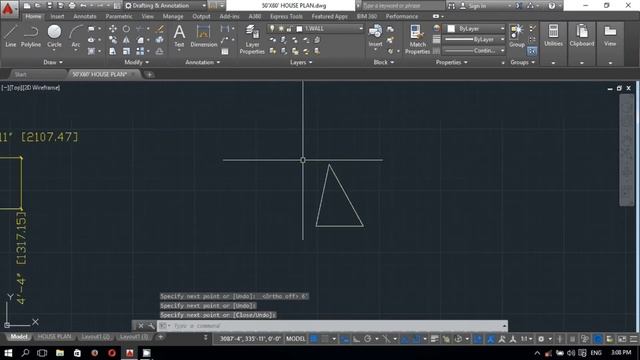Click the Move tool in Modify panel

click(113, 29)
